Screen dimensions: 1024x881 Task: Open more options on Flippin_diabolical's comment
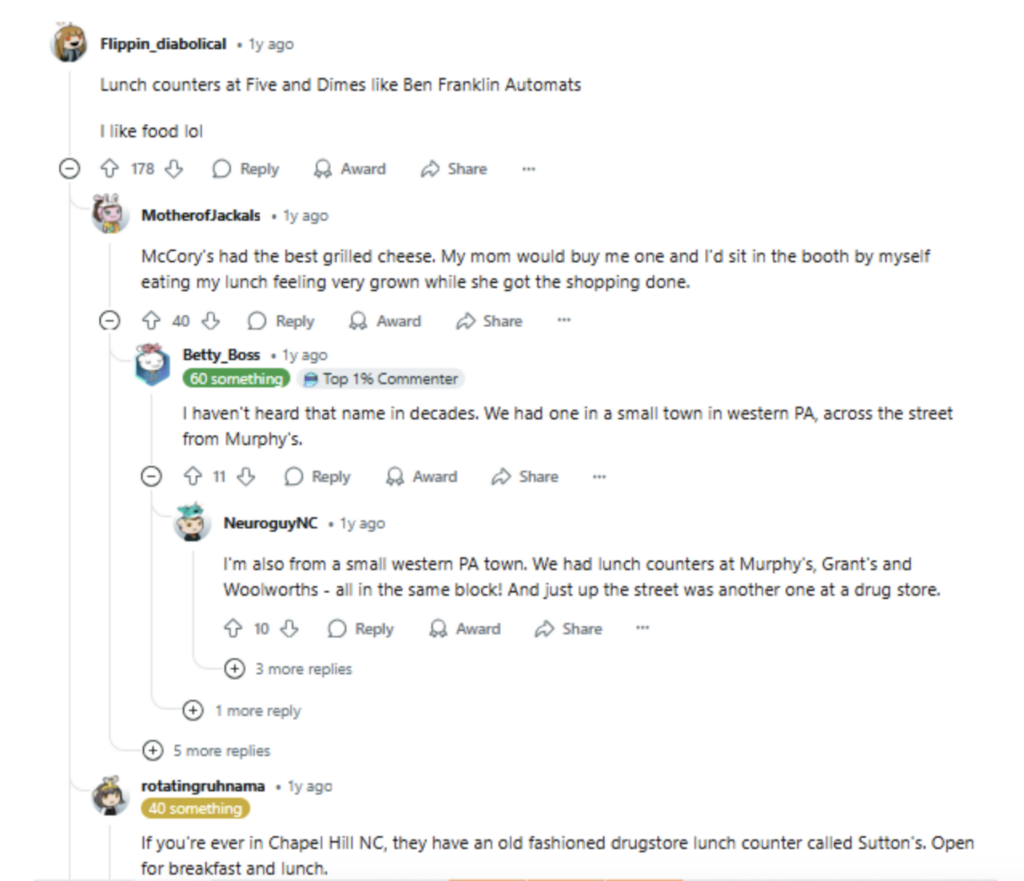pos(529,169)
